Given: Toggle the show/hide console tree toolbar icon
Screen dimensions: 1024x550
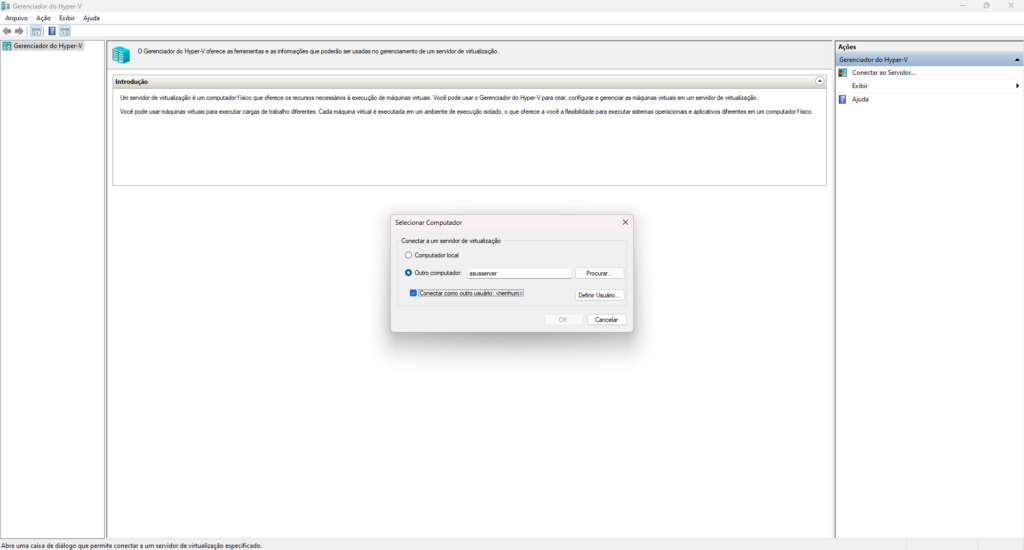Looking at the screenshot, I should pos(36,31).
